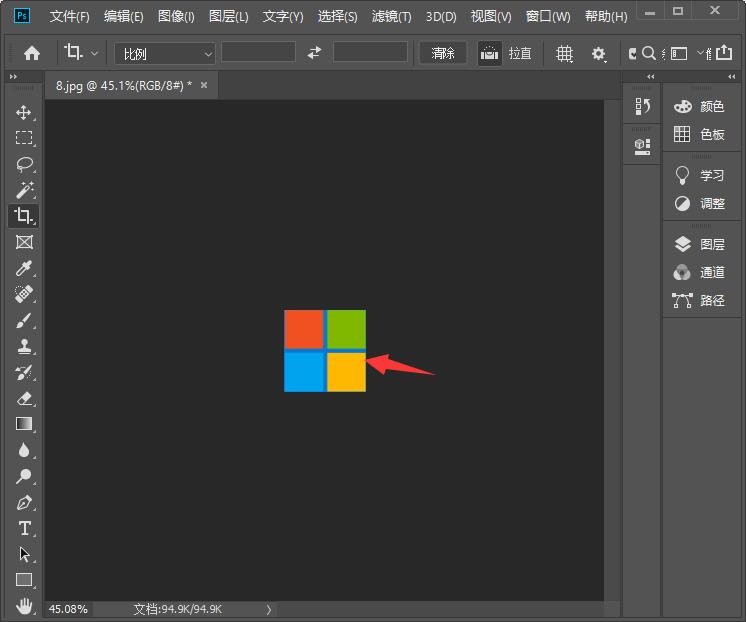This screenshot has width=746, height=622.
Task: Open the 颜色 color panel
Action: [699, 106]
